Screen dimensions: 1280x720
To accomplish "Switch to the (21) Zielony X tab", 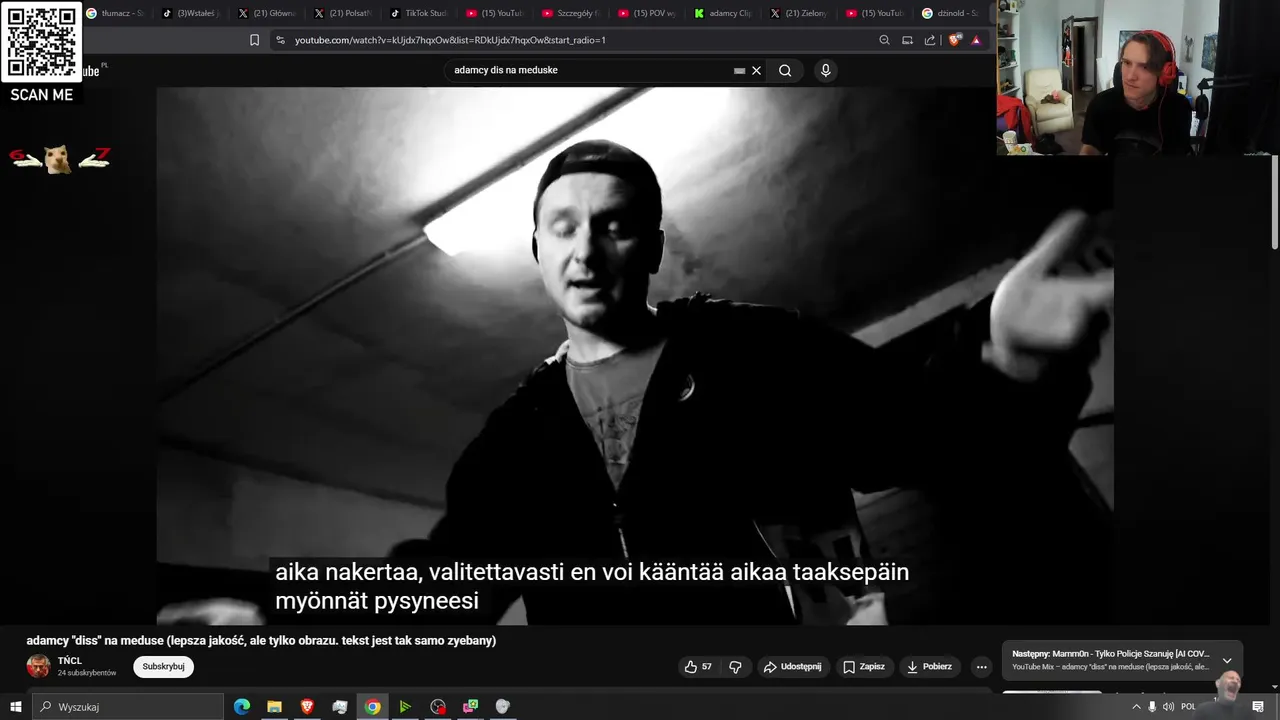I will click(x=799, y=13).
